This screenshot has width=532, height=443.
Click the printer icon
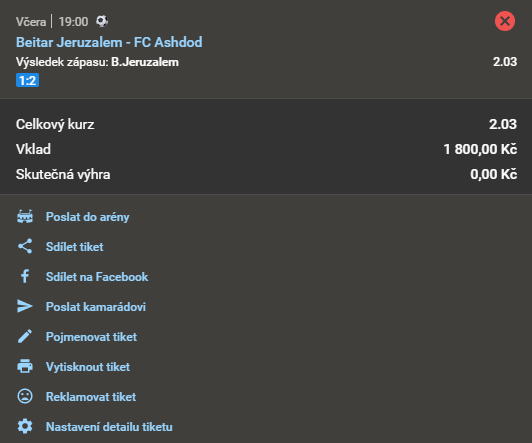tap(25, 366)
